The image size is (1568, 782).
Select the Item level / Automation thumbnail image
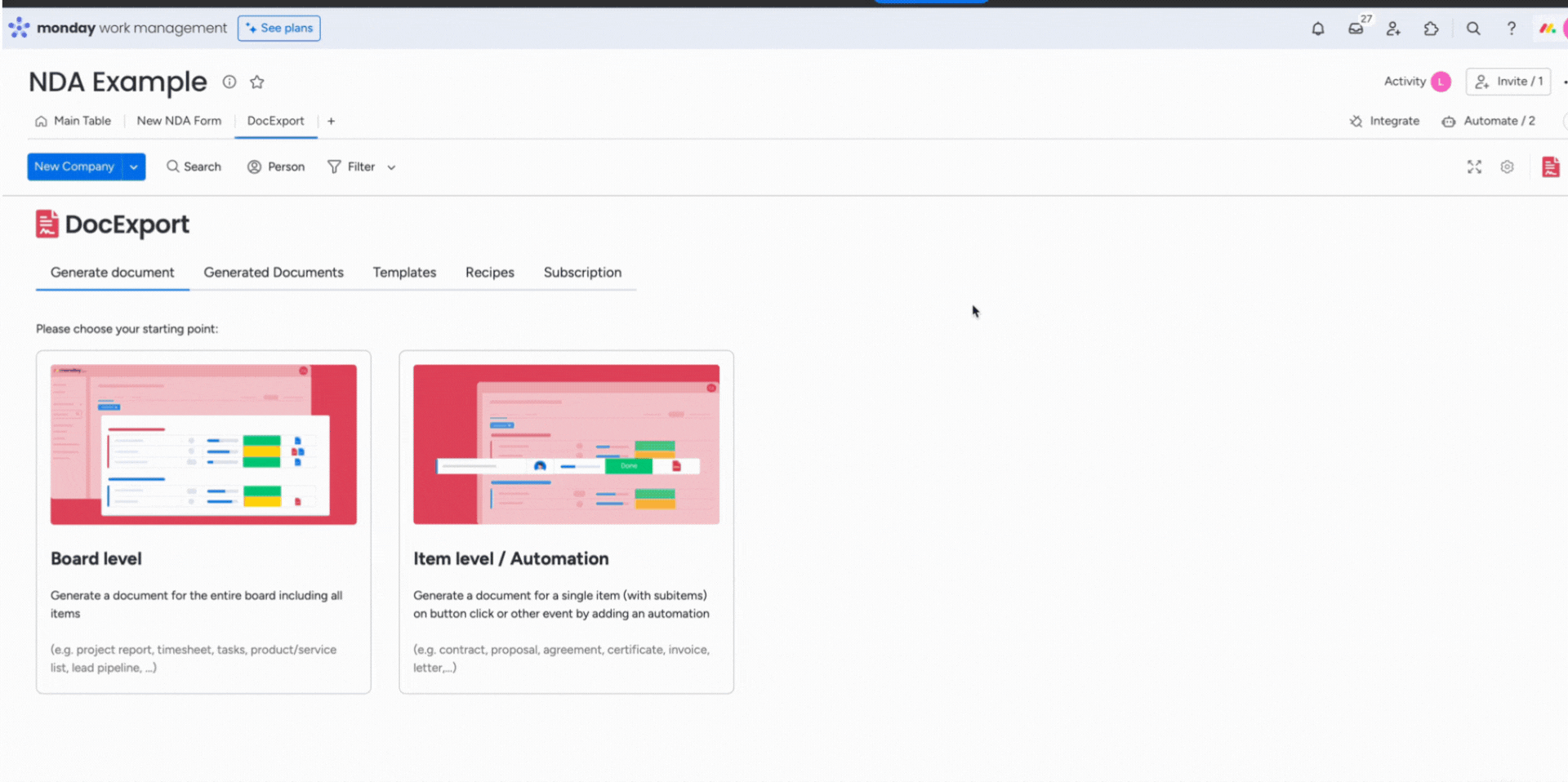566,445
